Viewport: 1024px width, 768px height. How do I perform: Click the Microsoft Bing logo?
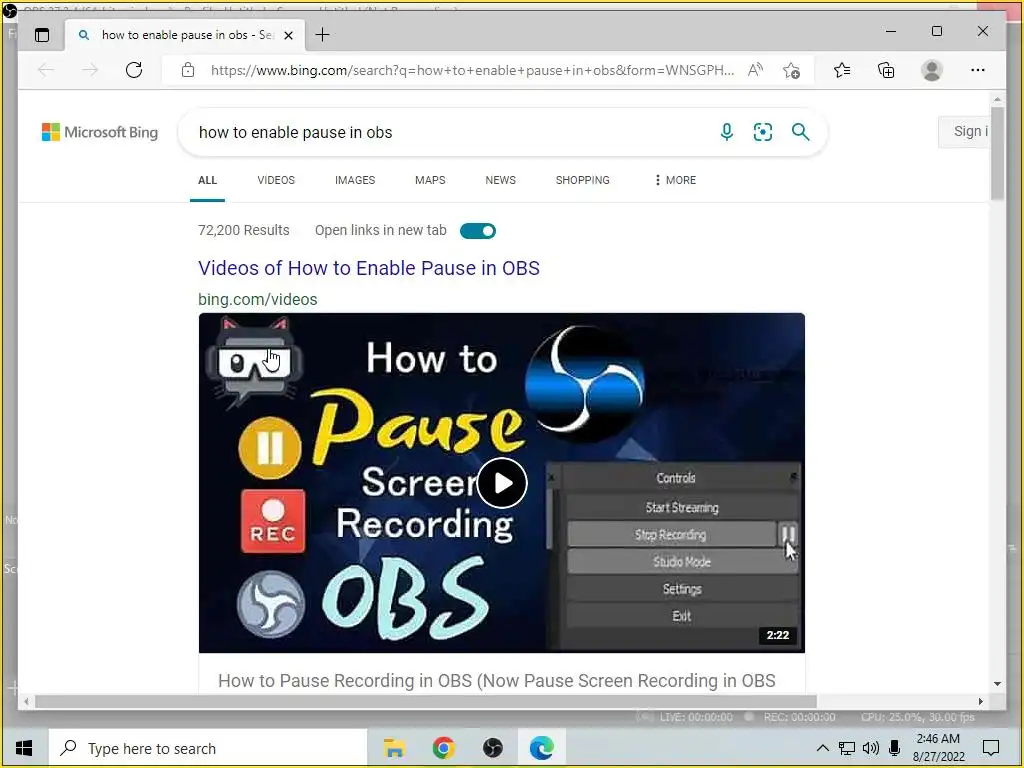pos(100,132)
